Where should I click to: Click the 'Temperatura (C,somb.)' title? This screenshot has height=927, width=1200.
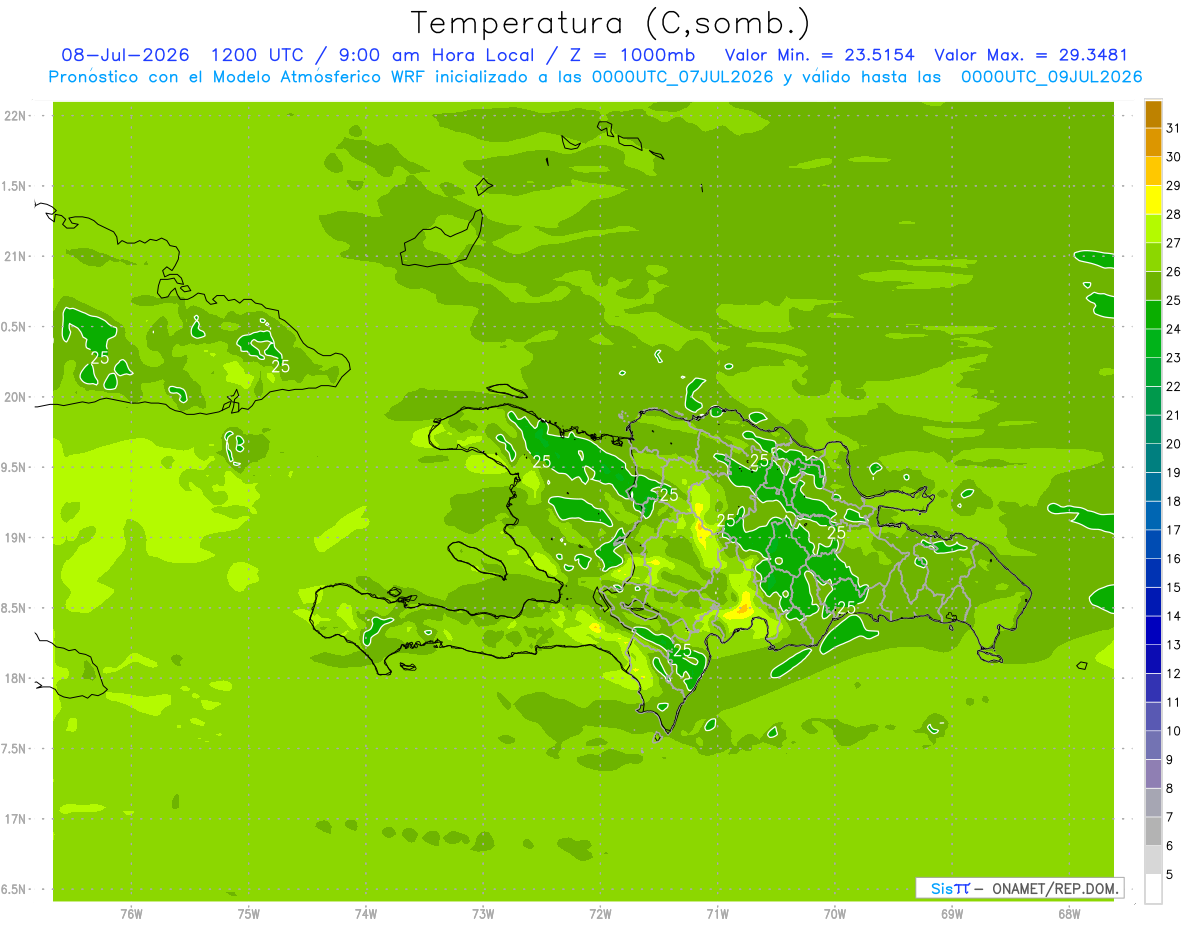click(x=611, y=22)
